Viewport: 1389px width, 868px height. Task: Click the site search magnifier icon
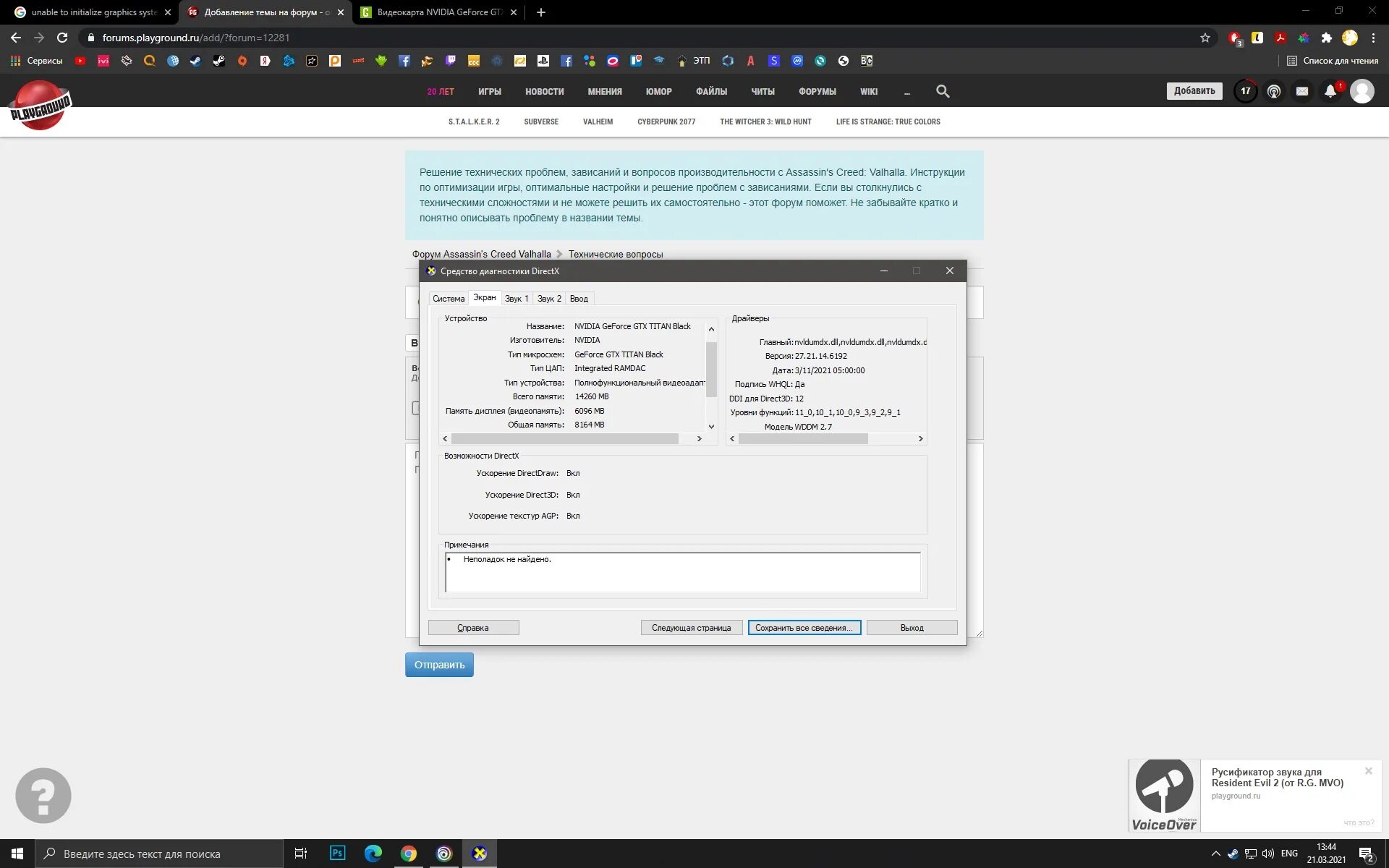tap(943, 91)
